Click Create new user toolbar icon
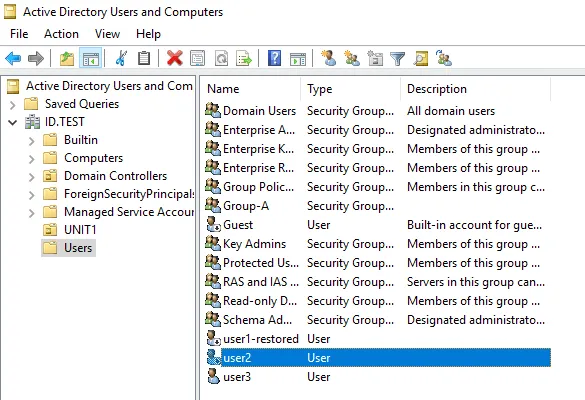The height and width of the screenshot is (400, 585). coord(329,58)
